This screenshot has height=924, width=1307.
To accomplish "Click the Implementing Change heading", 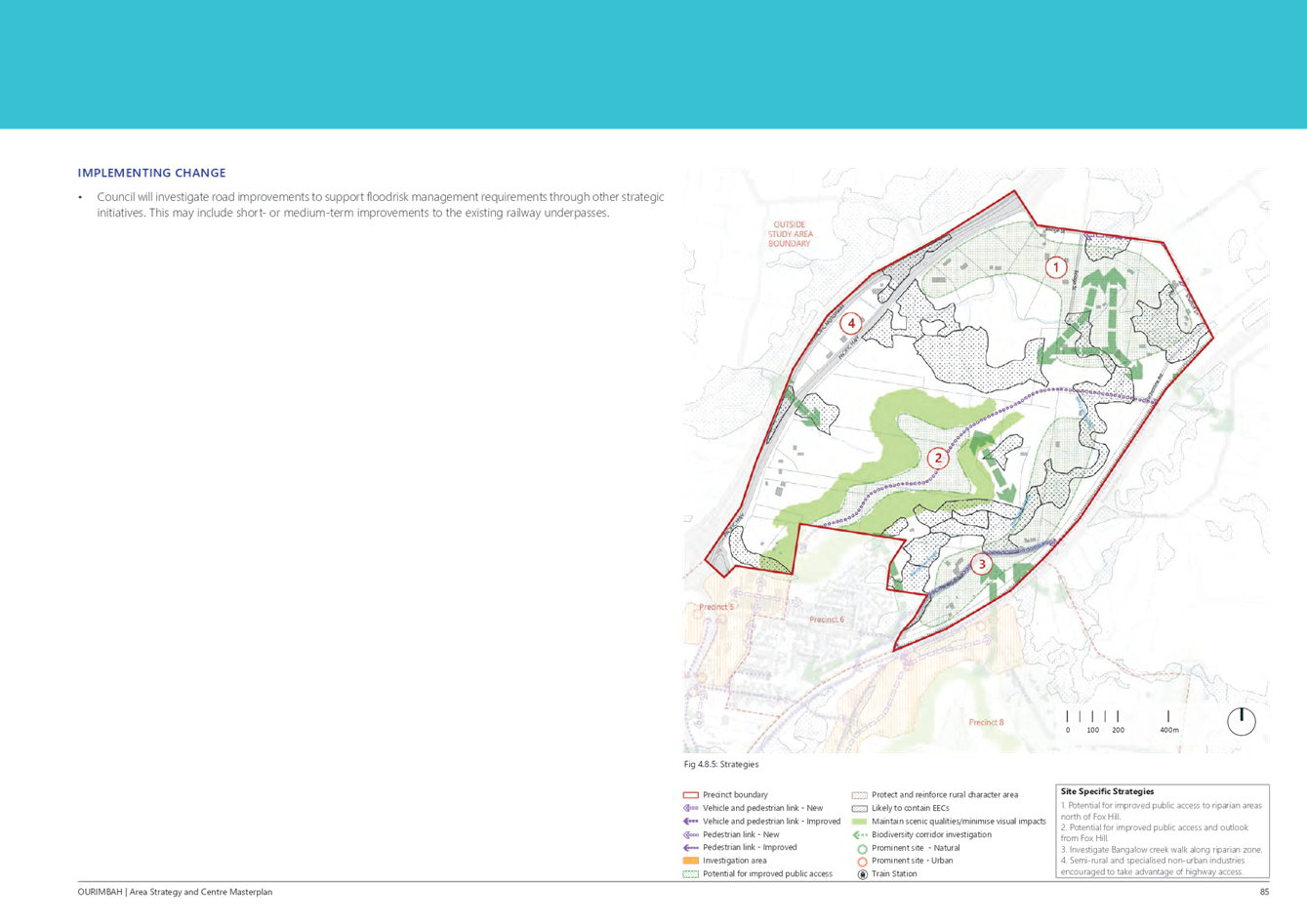I will coord(152,173).
